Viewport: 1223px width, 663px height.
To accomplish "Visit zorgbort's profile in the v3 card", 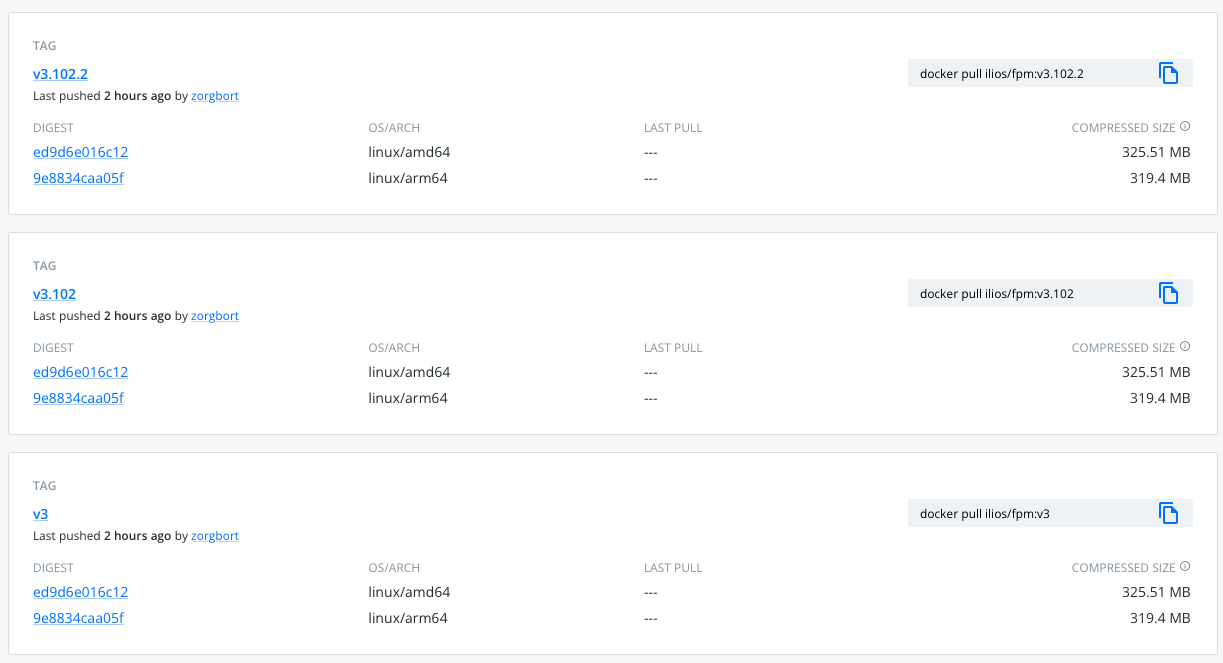I will click(215, 536).
